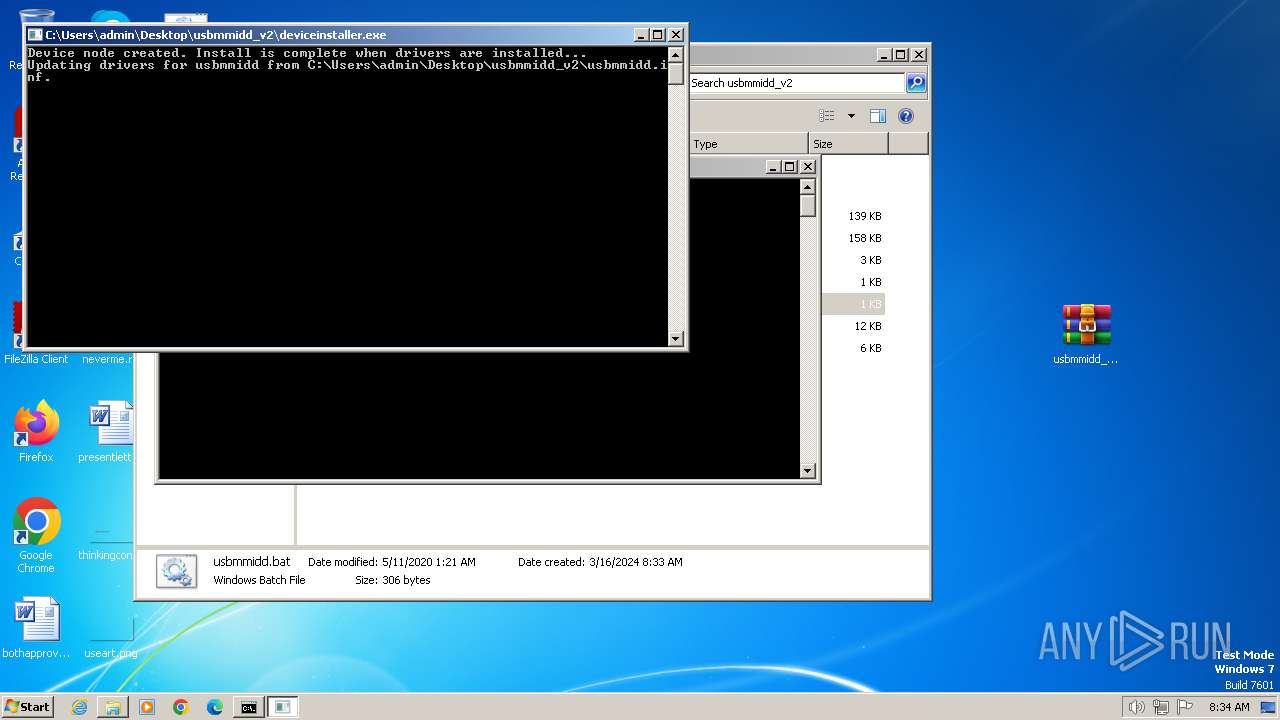
Task: Maximize the deviceinstaller.exe window
Action: click(x=657, y=34)
